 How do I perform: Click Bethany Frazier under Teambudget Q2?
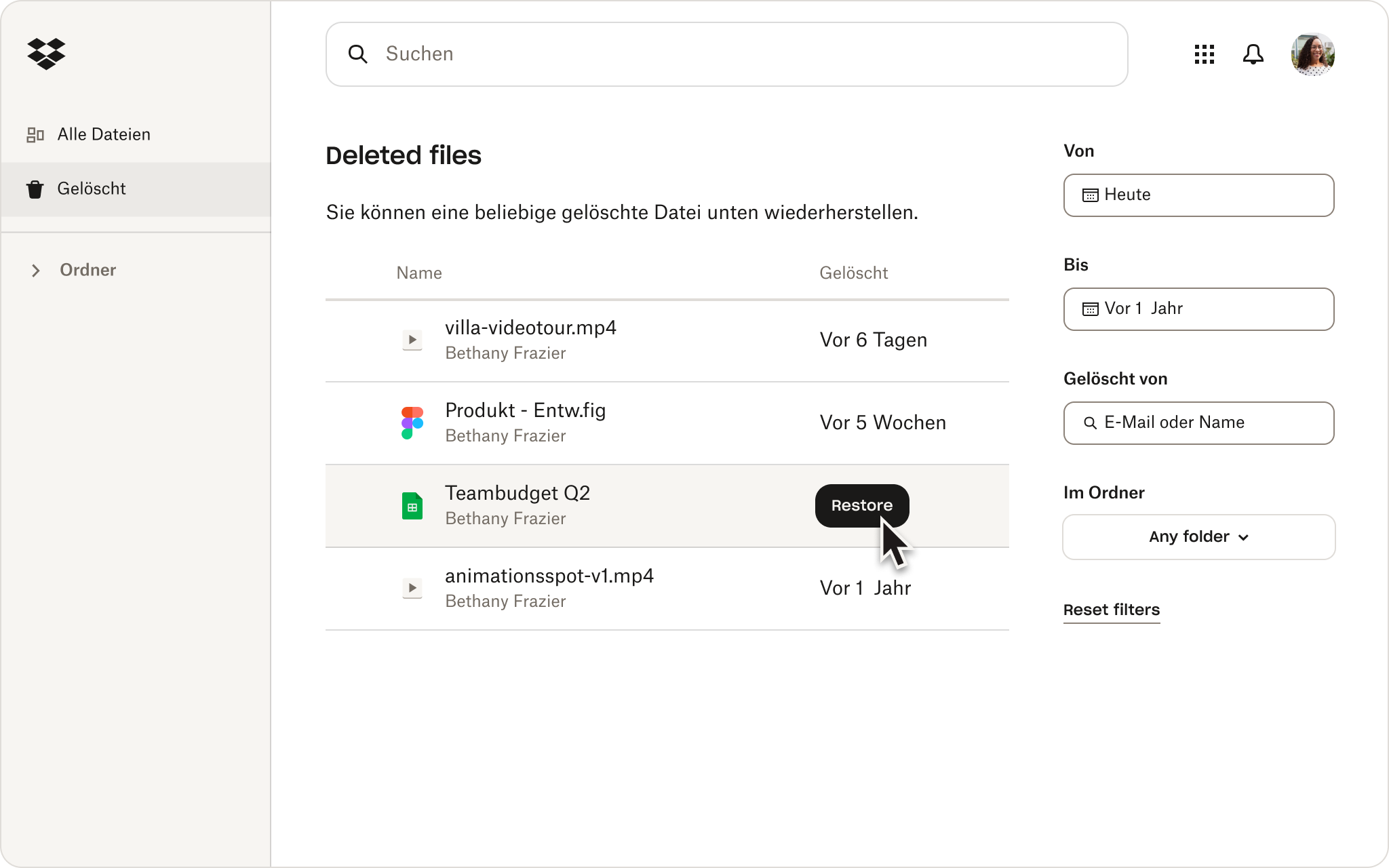click(x=505, y=519)
